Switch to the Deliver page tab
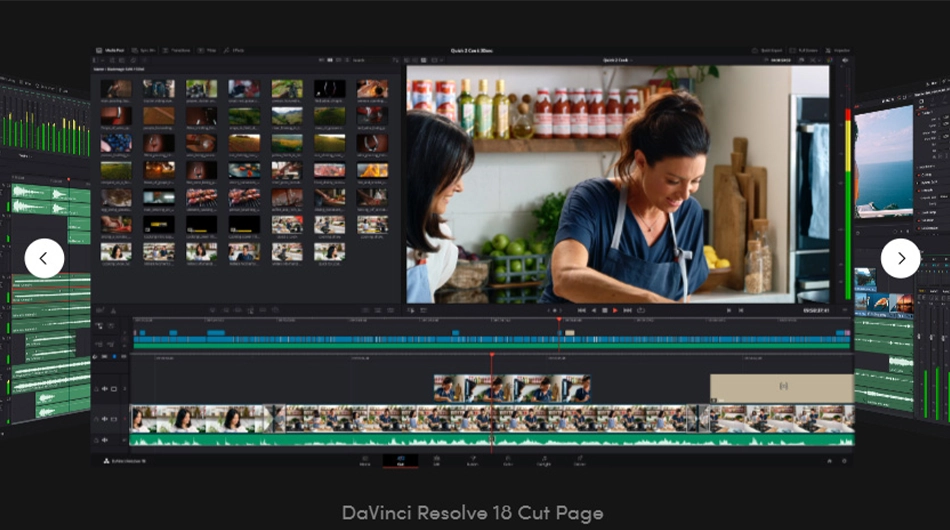950x530 pixels. point(579,461)
